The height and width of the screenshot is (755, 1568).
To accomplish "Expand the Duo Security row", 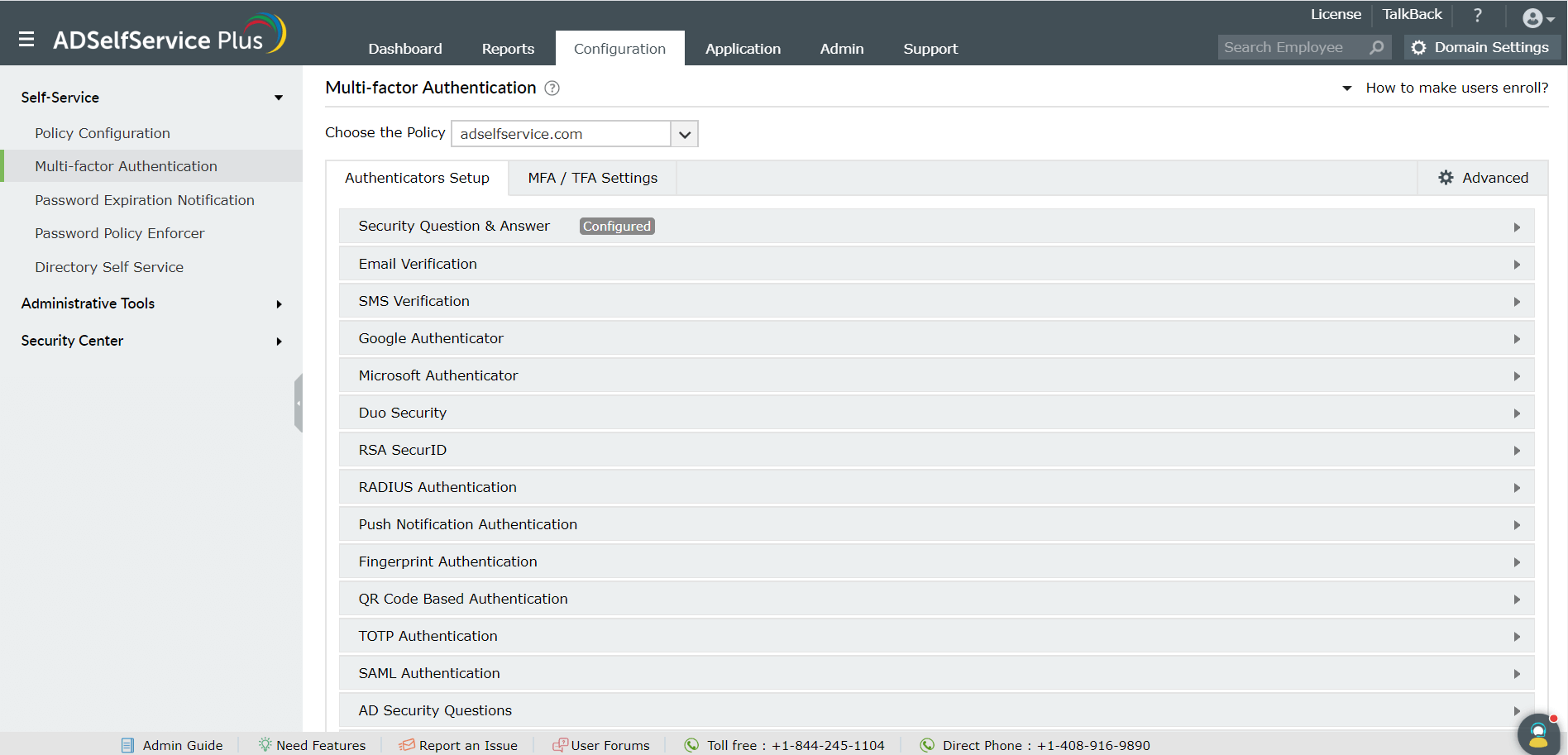I will coord(936,413).
